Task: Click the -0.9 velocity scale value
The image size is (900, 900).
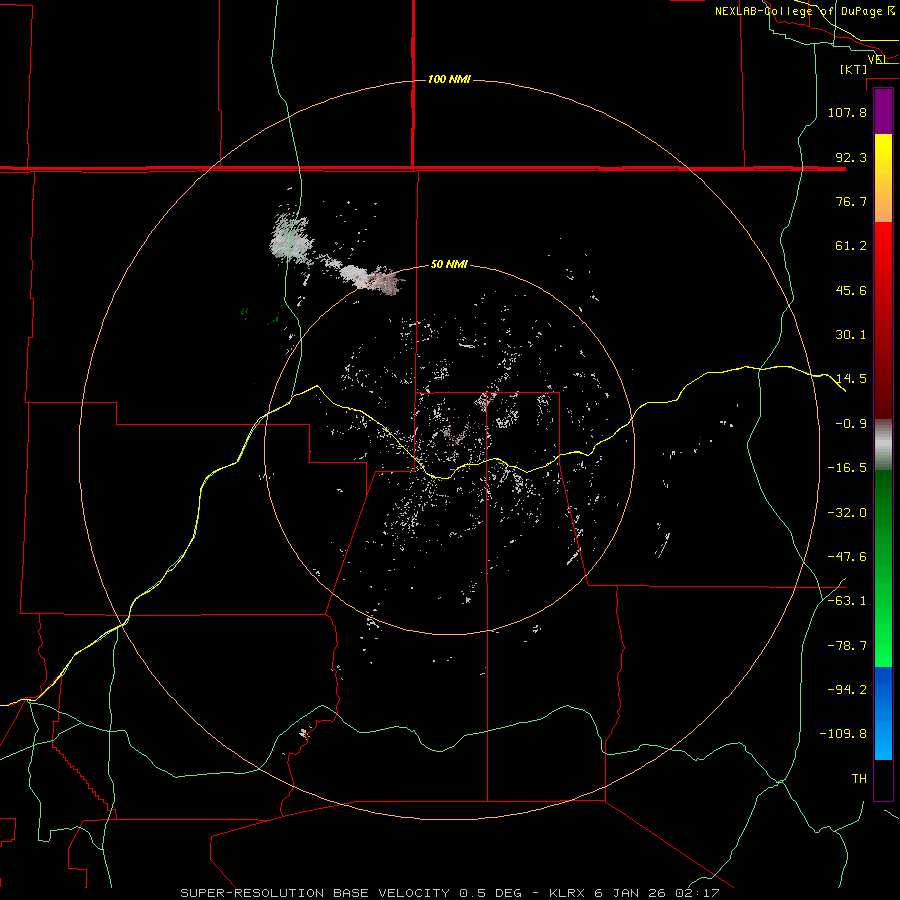Action: (x=851, y=424)
